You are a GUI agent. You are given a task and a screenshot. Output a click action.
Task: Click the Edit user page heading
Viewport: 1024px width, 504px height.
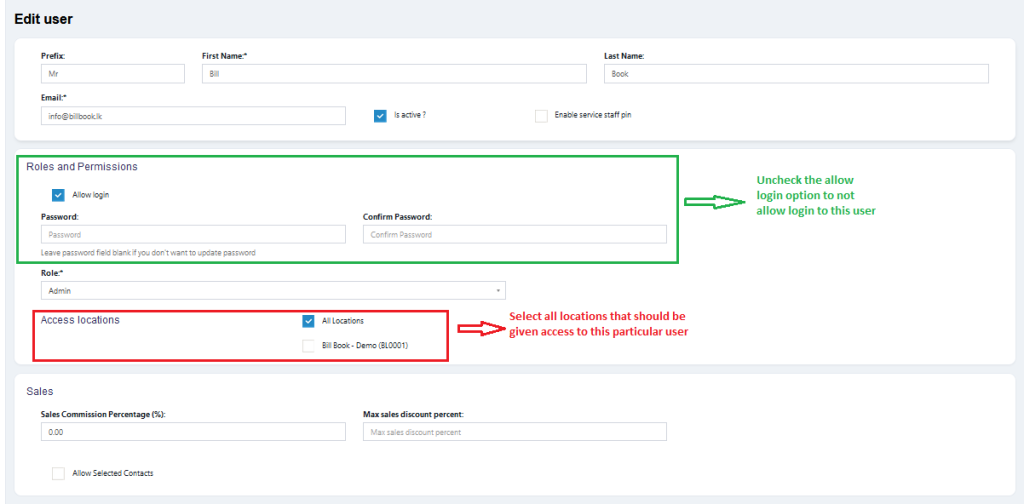(x=43, y=19)
